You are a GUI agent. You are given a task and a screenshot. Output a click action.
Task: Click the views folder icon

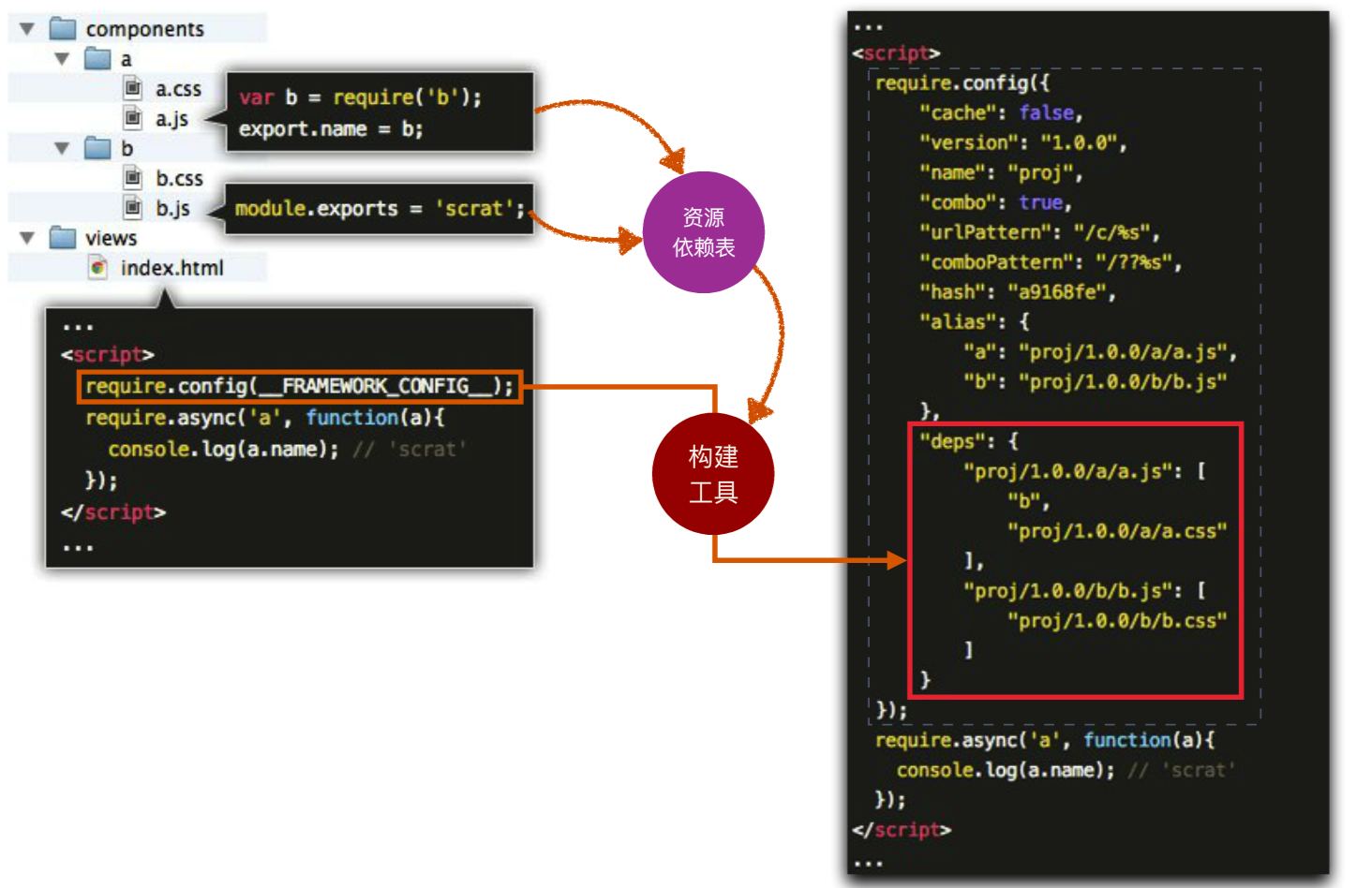(x=63, y=237)
